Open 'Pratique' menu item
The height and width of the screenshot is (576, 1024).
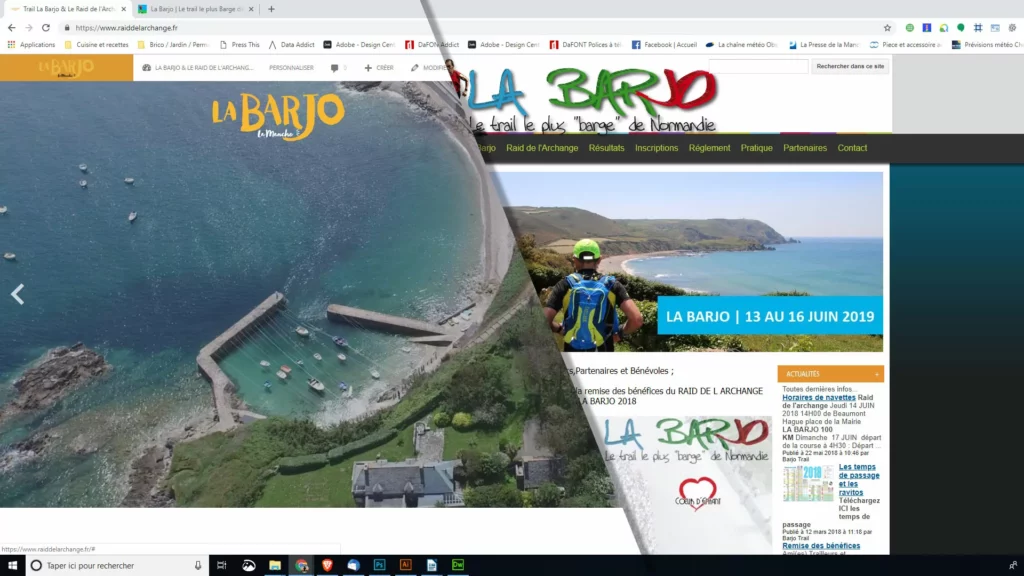coord(756,148)
